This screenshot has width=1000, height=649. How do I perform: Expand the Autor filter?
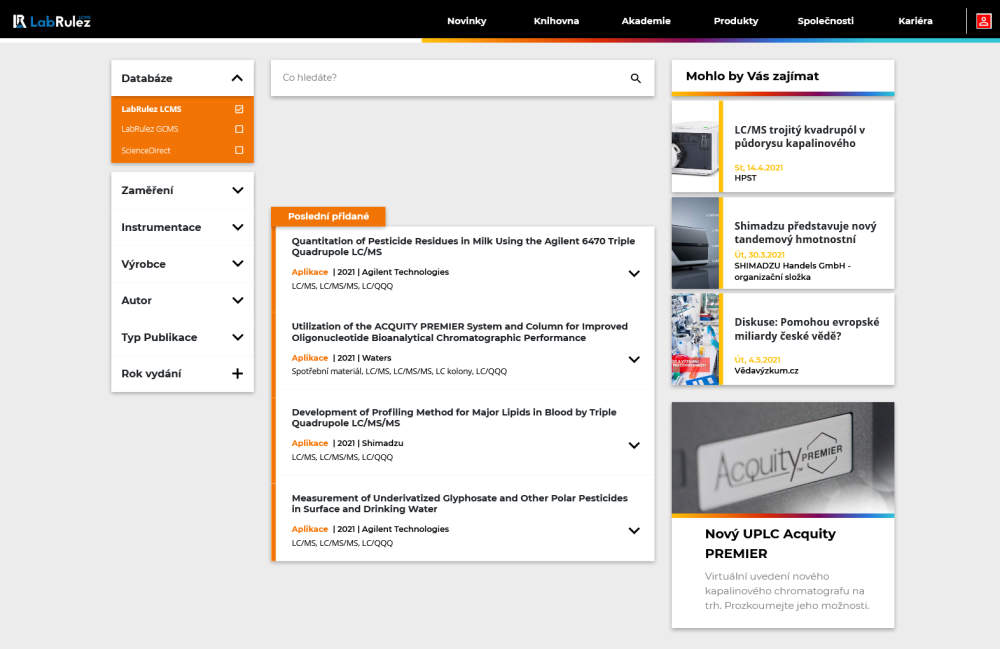[x=237, y=300]
